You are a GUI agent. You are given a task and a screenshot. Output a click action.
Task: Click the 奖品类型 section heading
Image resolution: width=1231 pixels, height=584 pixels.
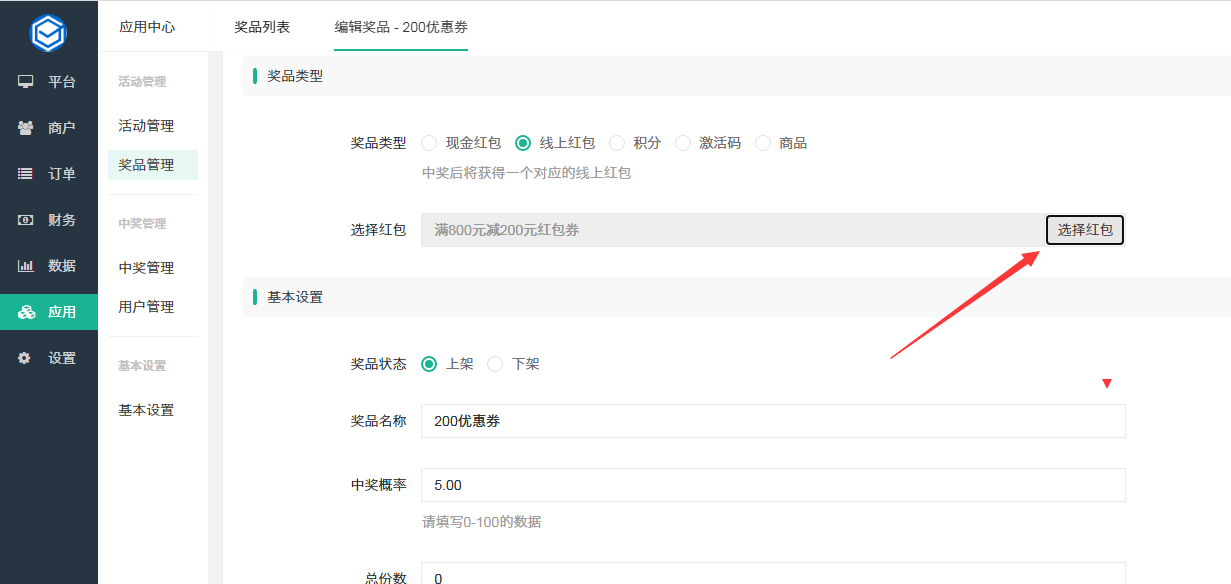coord(295,76)
